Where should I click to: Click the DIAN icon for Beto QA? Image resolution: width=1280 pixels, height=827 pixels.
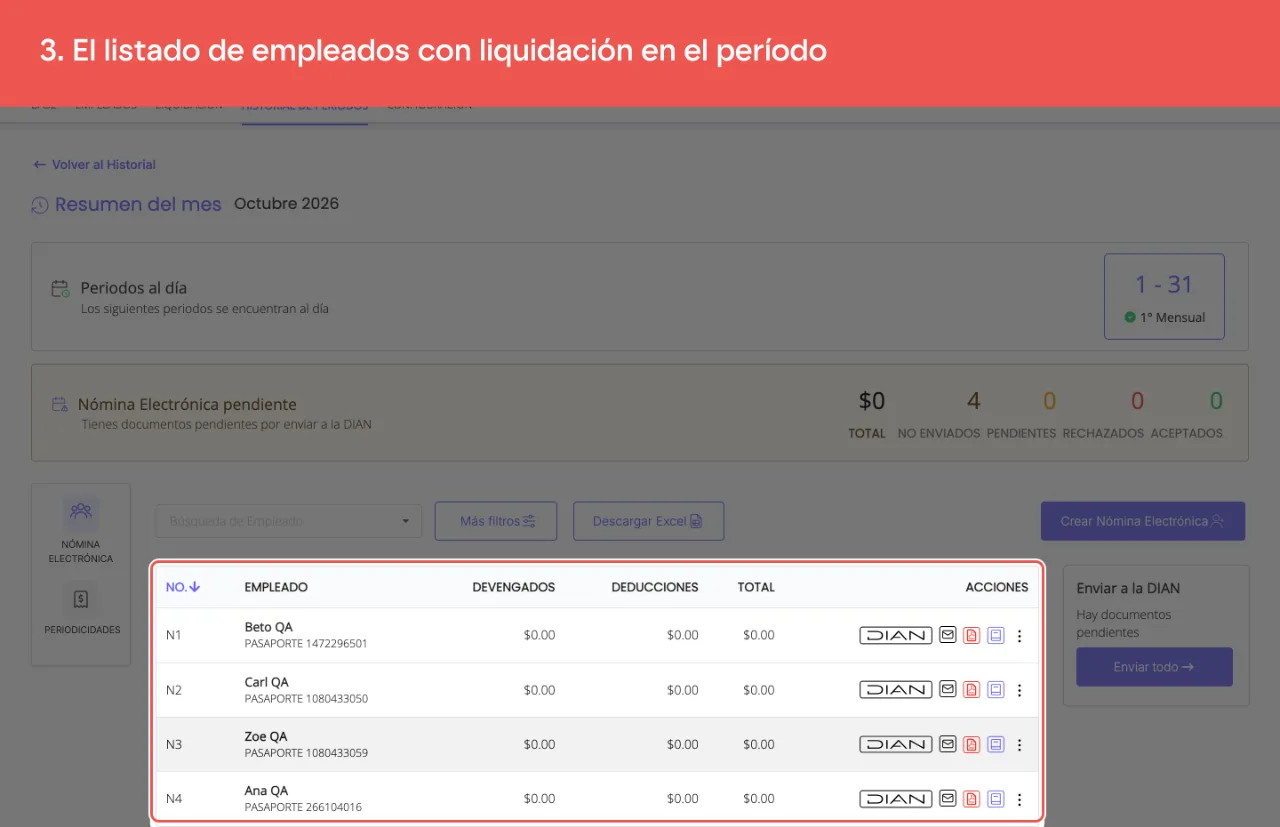(896, 635)
